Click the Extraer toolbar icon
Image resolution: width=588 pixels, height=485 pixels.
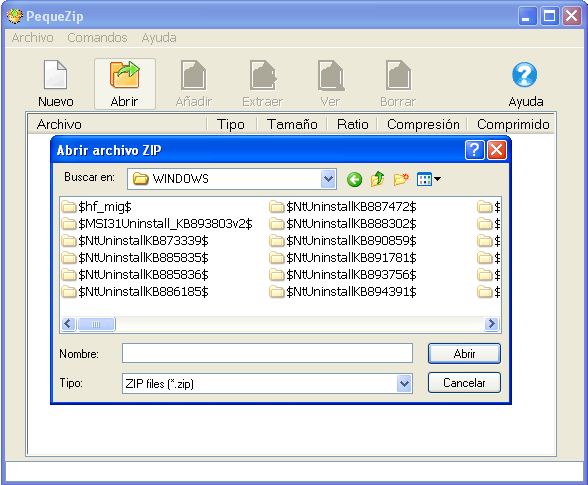click(x=262, y=83)
